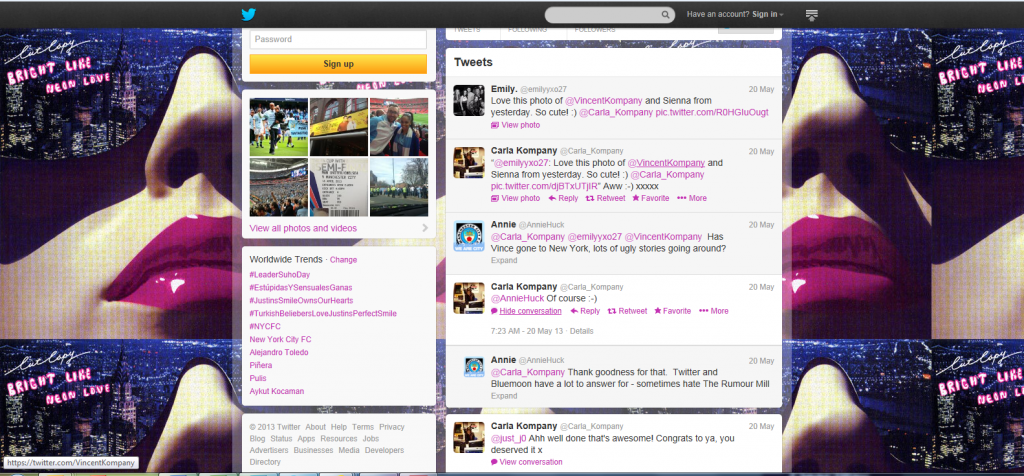The image size is (1024, 476).
Task: Open the Emily. profile name
Action: pyautogui.click(x=504, y=88)
